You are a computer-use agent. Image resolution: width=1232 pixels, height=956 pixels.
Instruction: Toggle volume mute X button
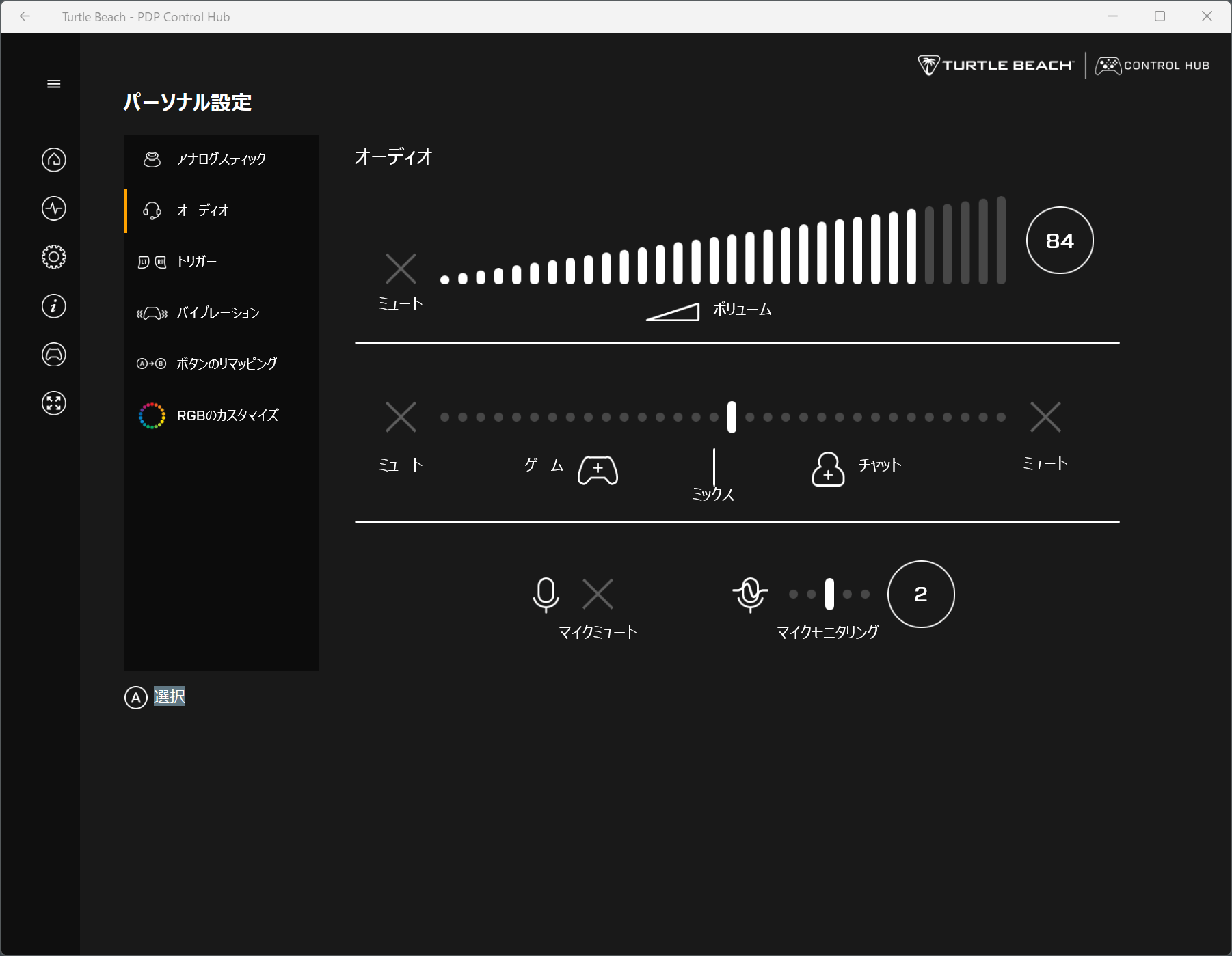(401, 269)
